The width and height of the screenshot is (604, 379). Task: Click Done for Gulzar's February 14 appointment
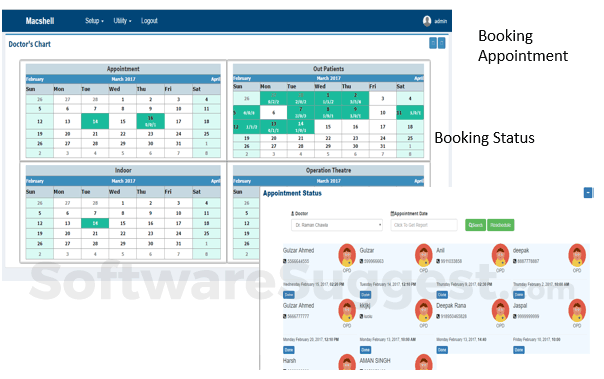pyautogui.click(x=365, y=295)
